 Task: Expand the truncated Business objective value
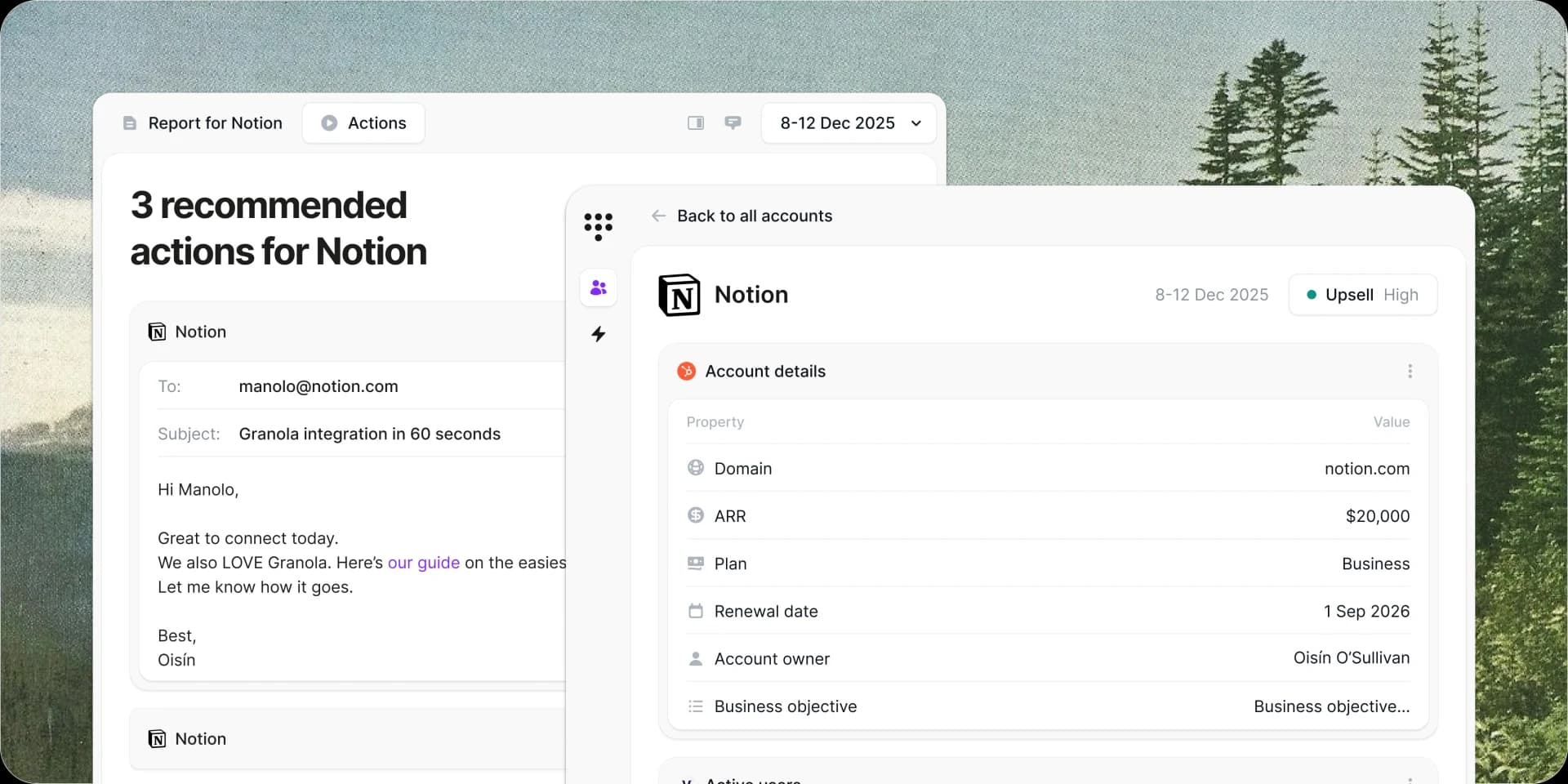click(1331, 706)
